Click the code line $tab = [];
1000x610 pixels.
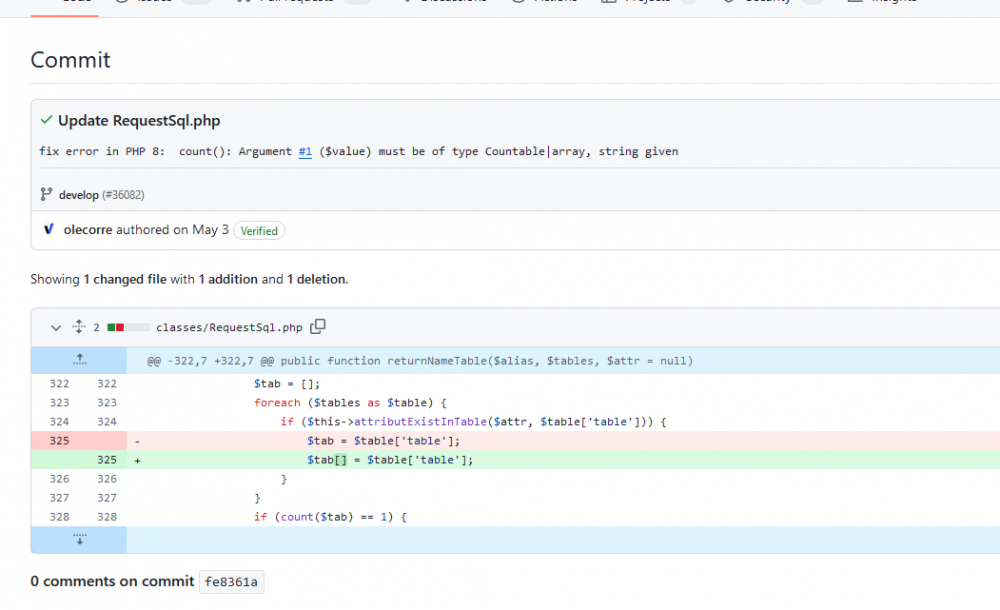coord(287,383)
